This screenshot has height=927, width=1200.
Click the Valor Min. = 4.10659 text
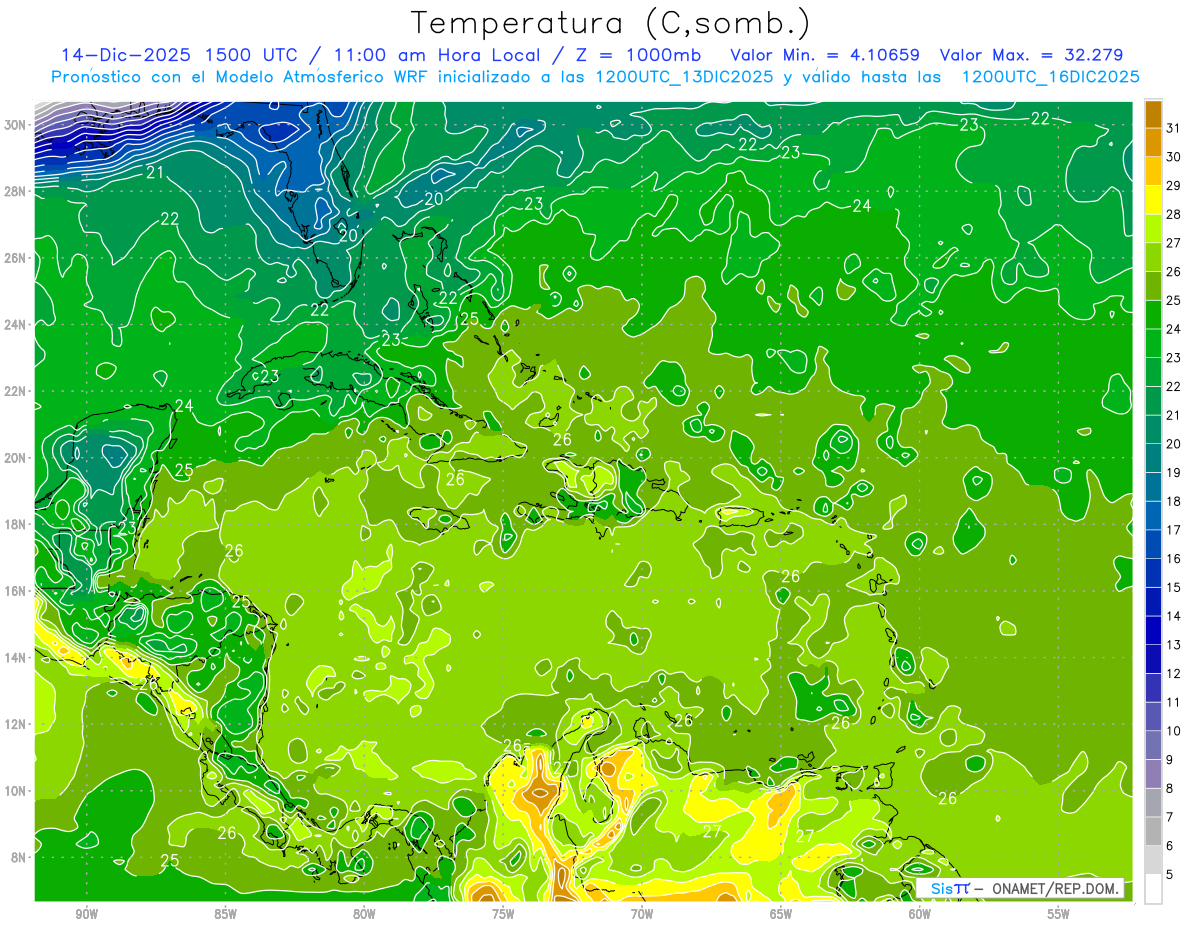click(825, 55)
